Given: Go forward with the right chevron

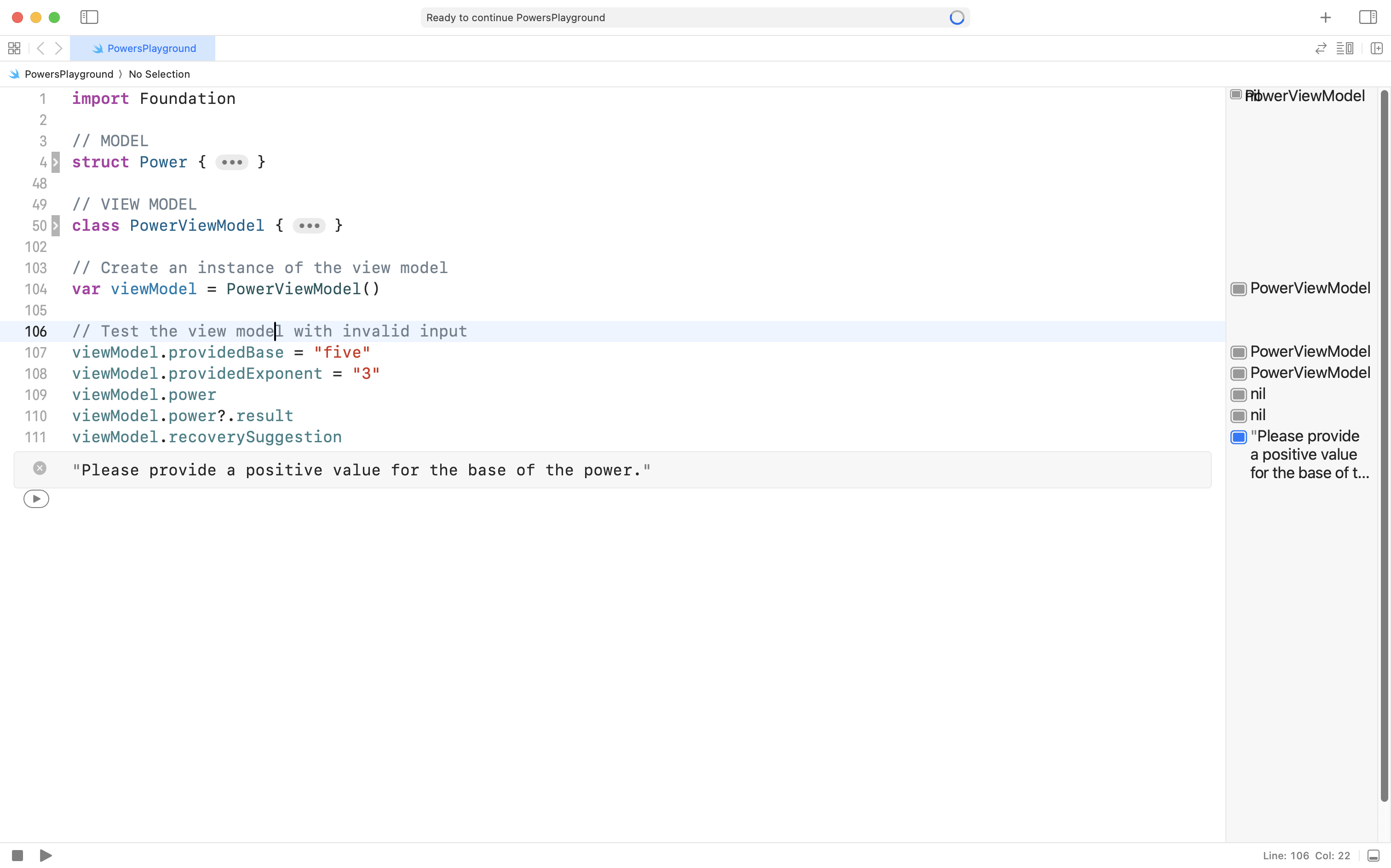Looking at the screenshot, I should click(x=58, y=48).
